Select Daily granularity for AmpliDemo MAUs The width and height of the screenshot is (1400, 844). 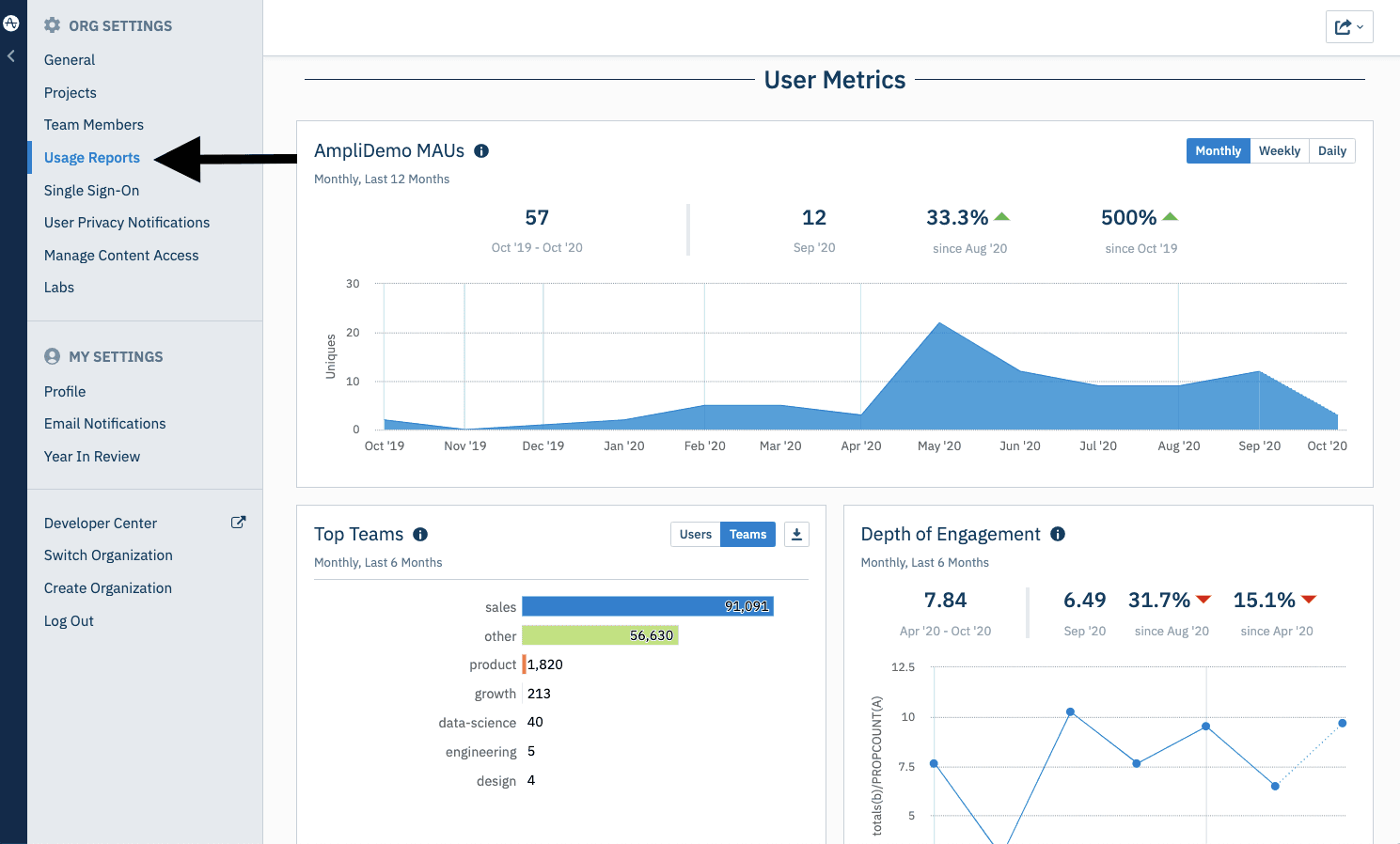tap(1331, 150)
